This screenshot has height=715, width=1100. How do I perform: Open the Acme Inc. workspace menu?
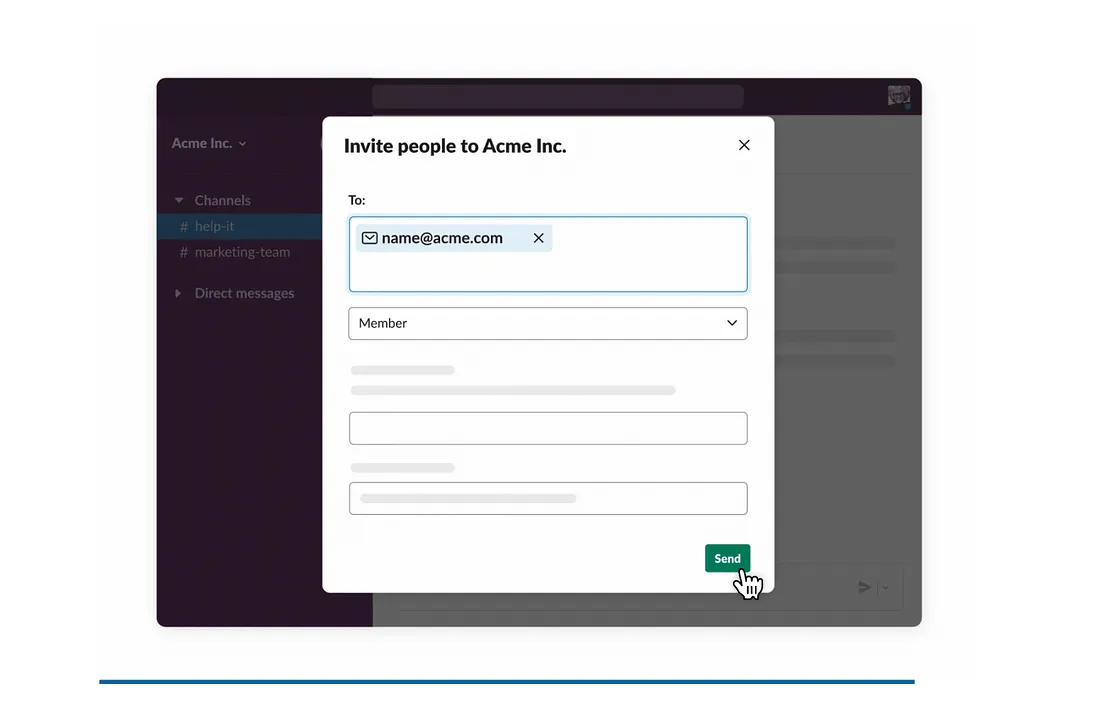pyautogui.click(x=209, y=143)
